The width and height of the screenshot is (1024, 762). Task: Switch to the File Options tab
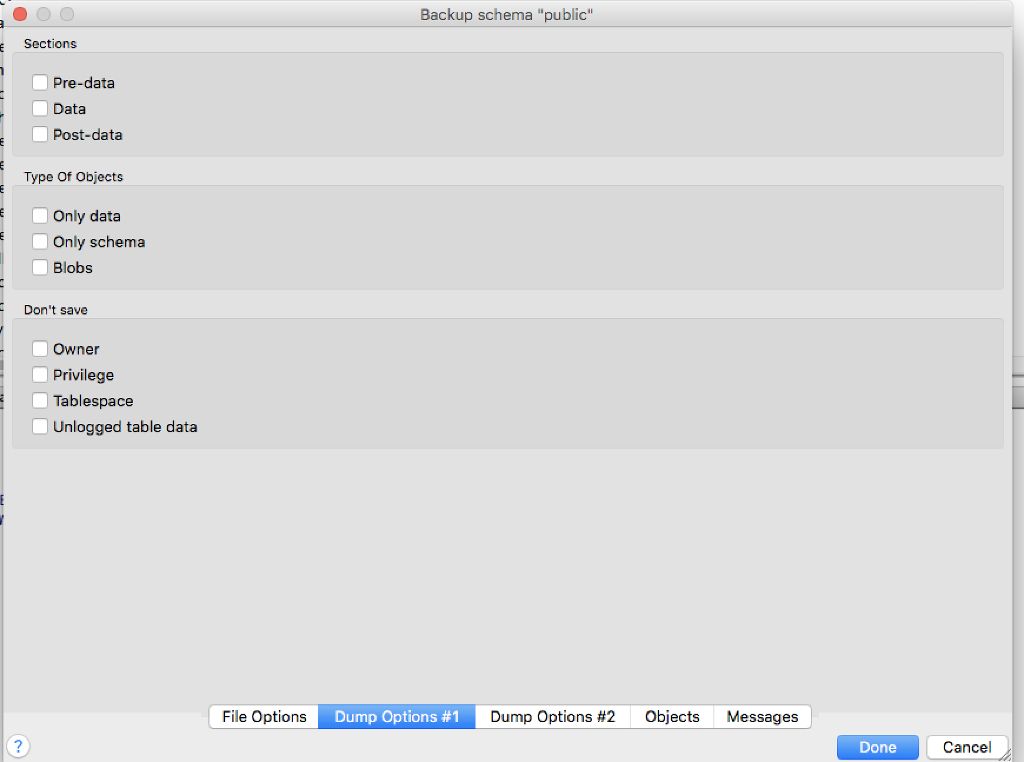[x=263, y=717]
